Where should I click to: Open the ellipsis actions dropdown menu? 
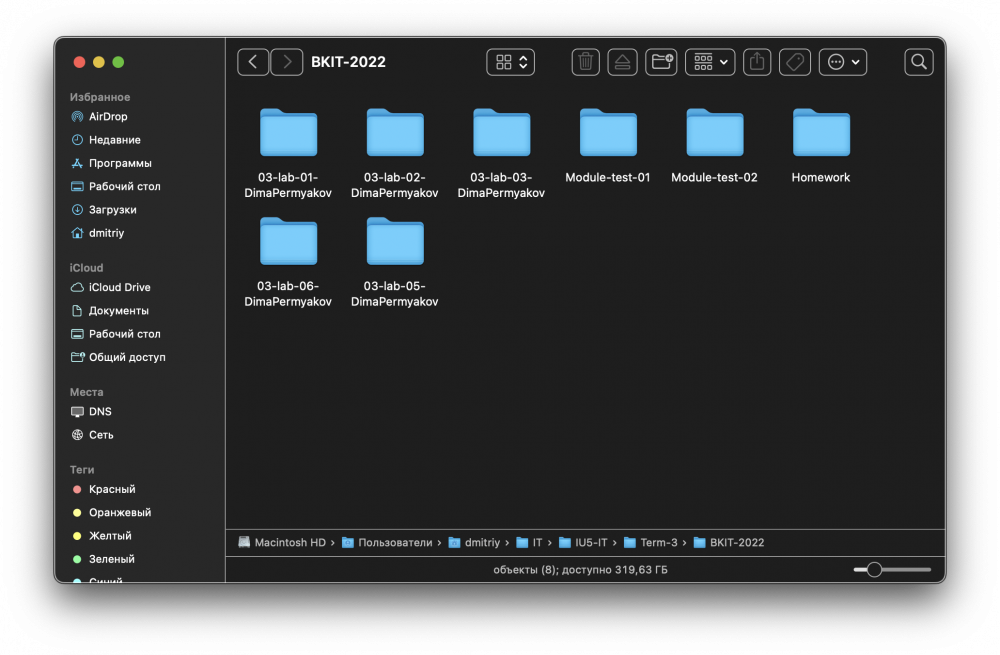[842, 62]
